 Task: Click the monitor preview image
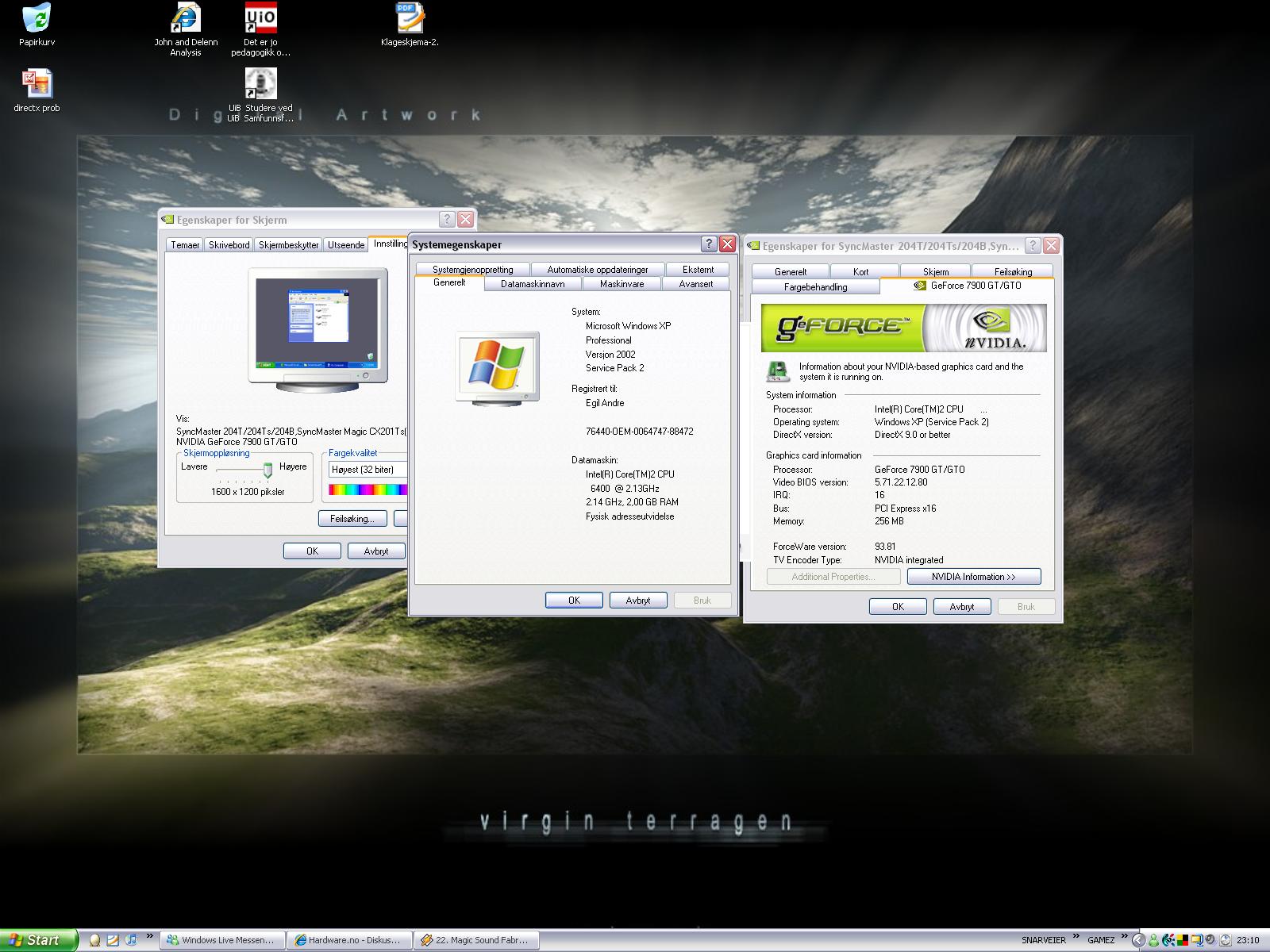tap(318, 329)
